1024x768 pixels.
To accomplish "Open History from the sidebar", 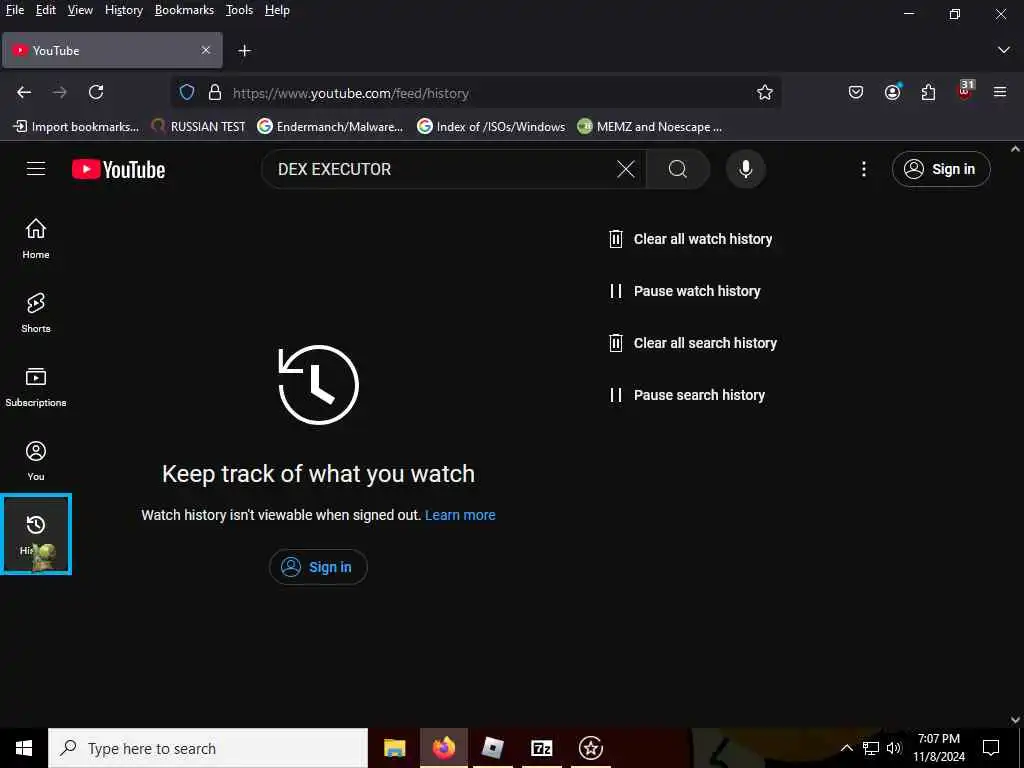I will point(36,534).
